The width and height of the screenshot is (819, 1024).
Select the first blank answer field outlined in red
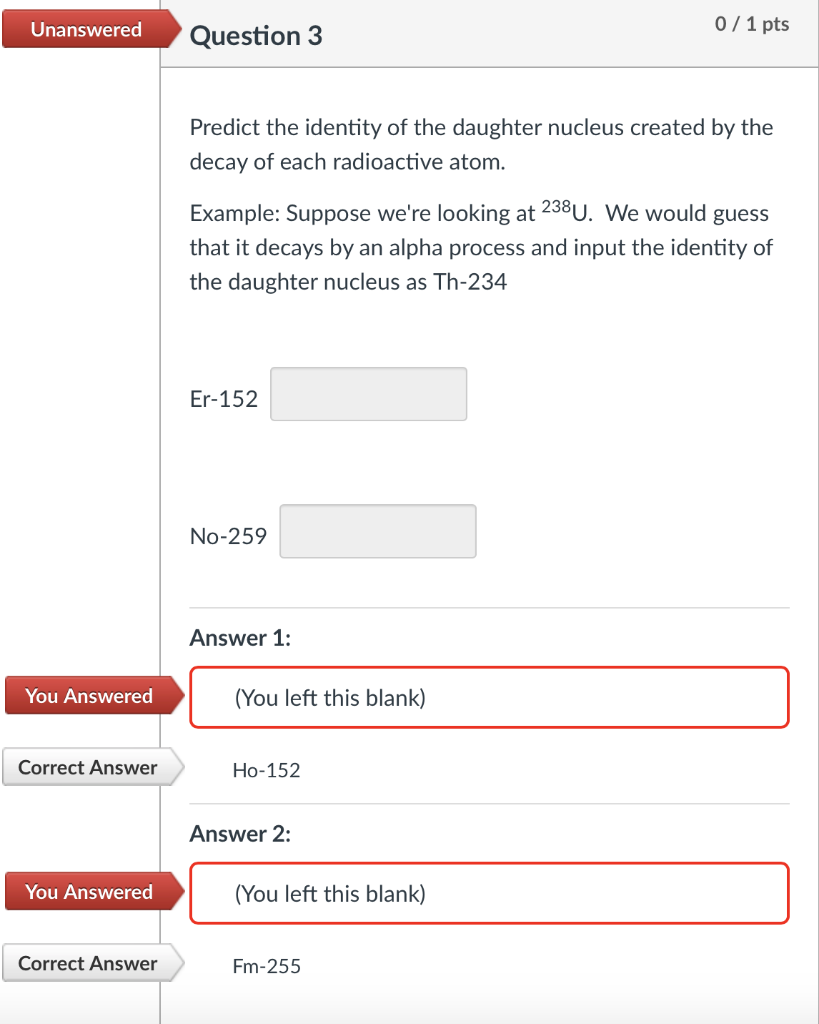[x=489, y=697]
